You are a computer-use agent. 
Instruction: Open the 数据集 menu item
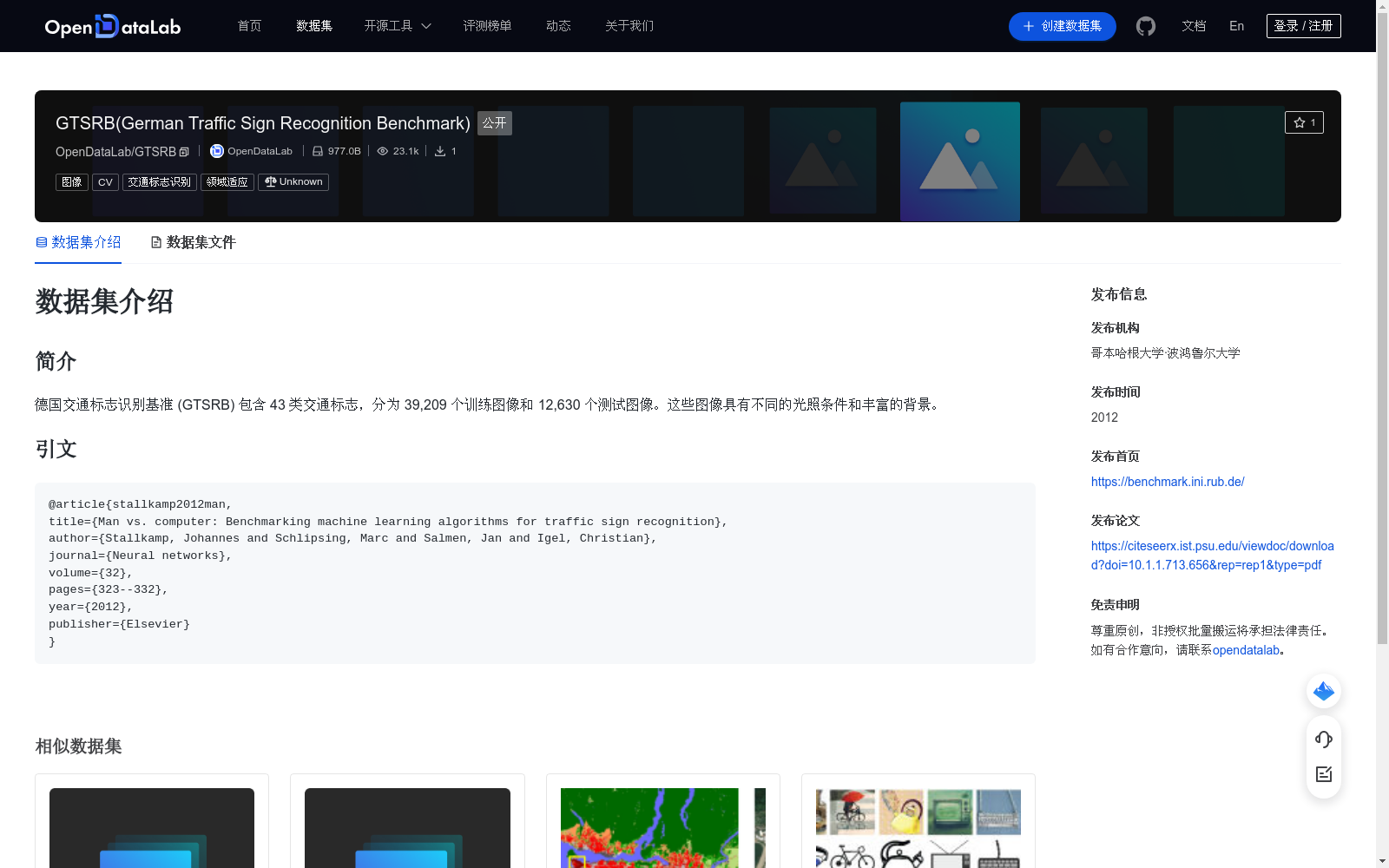click(x=314, y=26)
